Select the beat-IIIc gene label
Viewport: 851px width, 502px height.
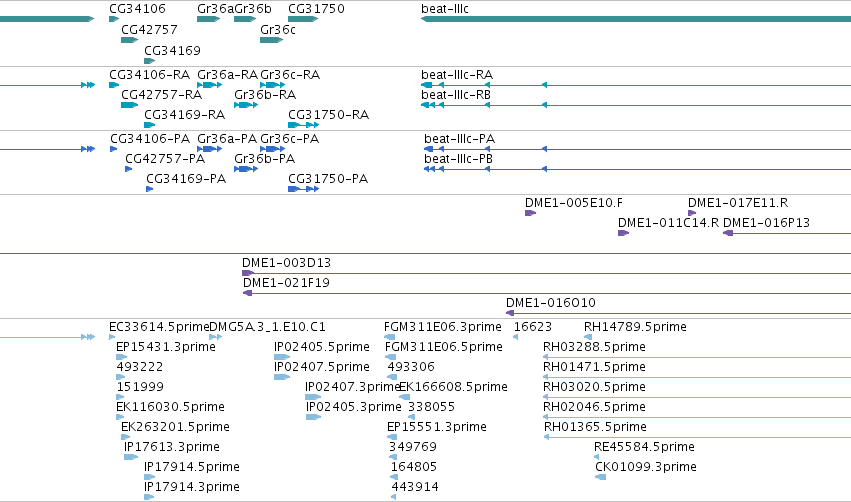[445, 9]
